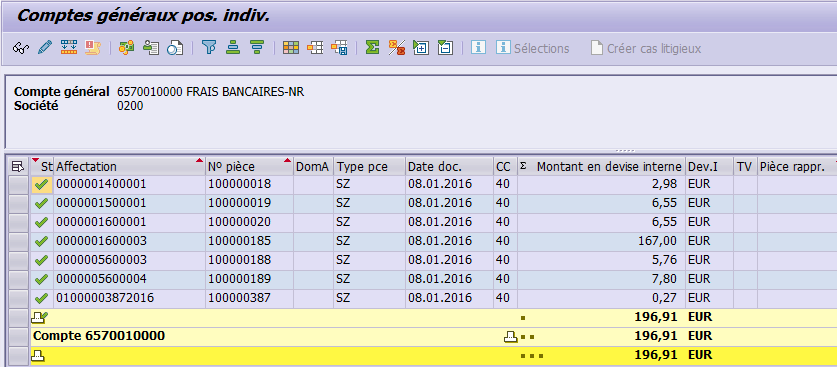Click the Société value 0200
This screenshot has width=837, height=367.
click(x=130, y=106)
